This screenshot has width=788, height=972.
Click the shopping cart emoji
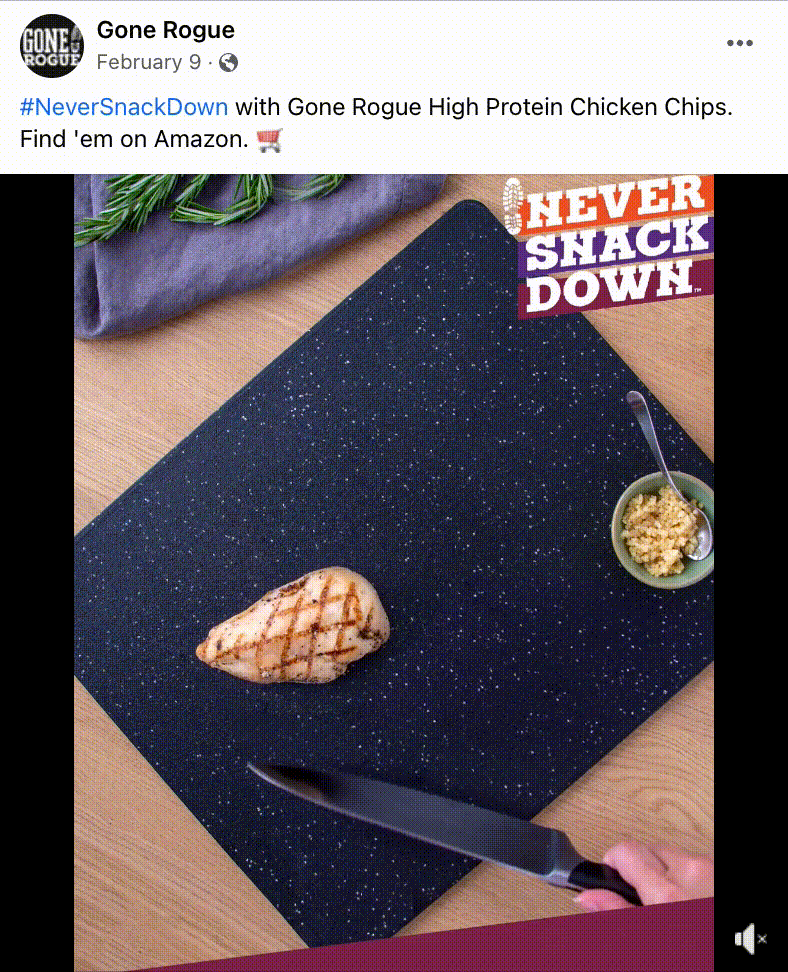tap(270, 139)
